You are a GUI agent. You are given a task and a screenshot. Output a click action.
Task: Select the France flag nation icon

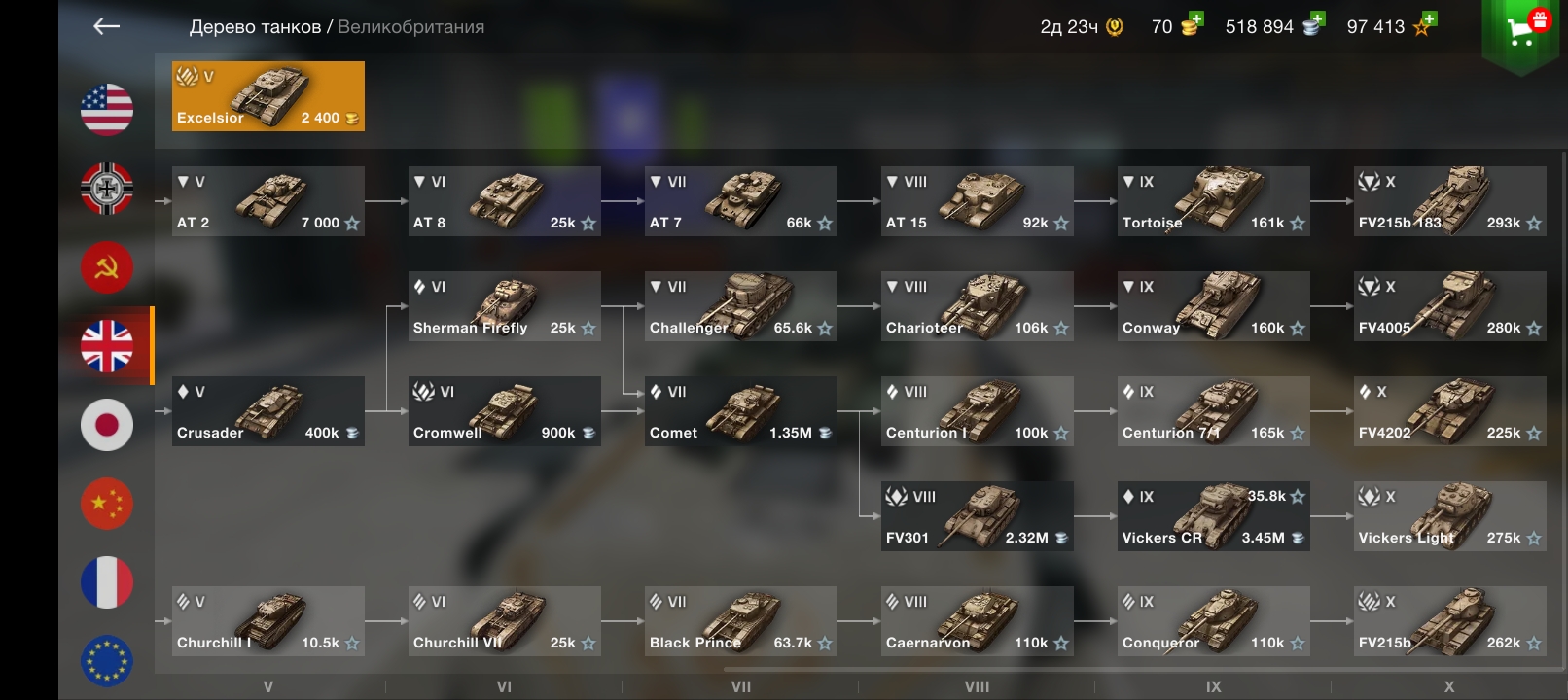(x=107, y=582)
